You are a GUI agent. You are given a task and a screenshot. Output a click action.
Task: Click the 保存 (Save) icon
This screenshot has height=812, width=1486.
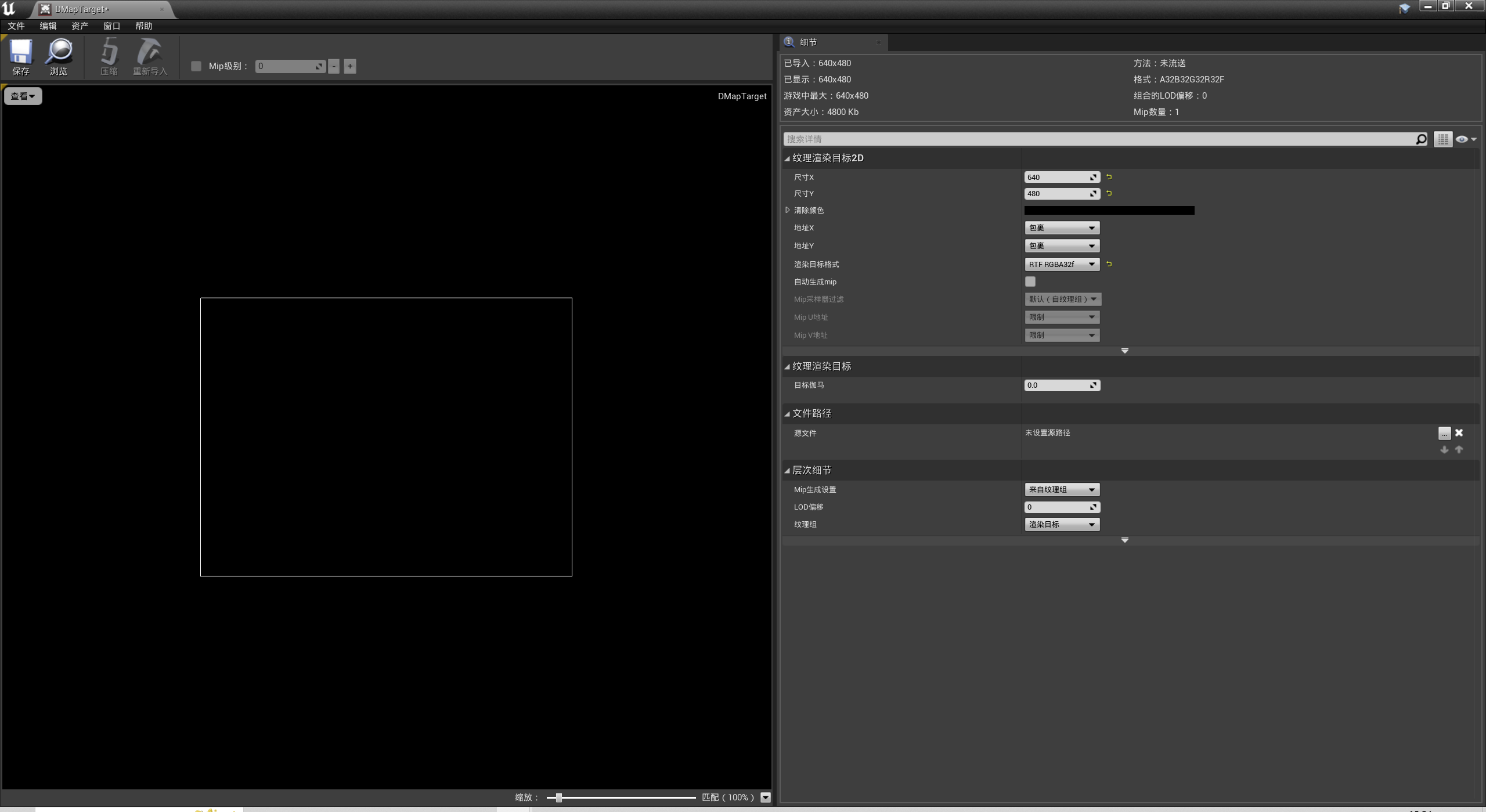(x=20, y=56)
